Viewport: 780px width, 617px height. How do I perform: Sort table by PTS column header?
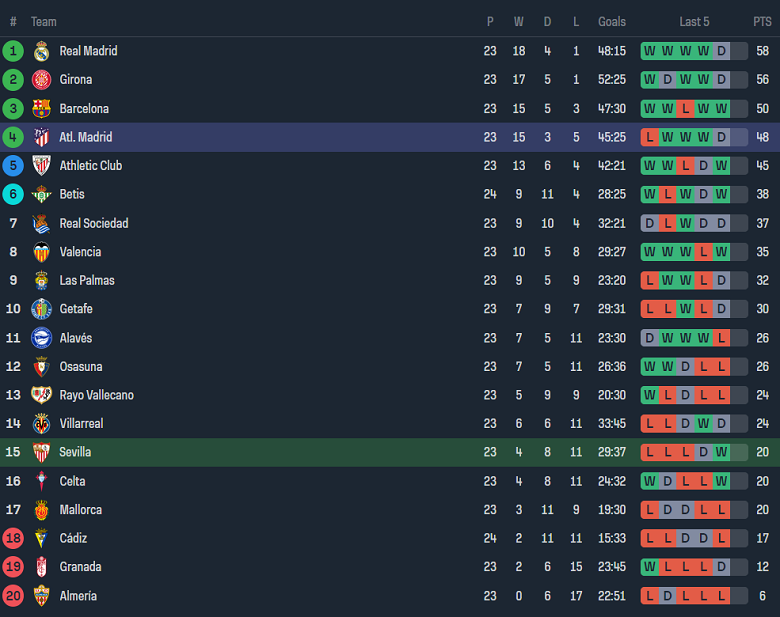pyautogui.click(x=762, y=22)
